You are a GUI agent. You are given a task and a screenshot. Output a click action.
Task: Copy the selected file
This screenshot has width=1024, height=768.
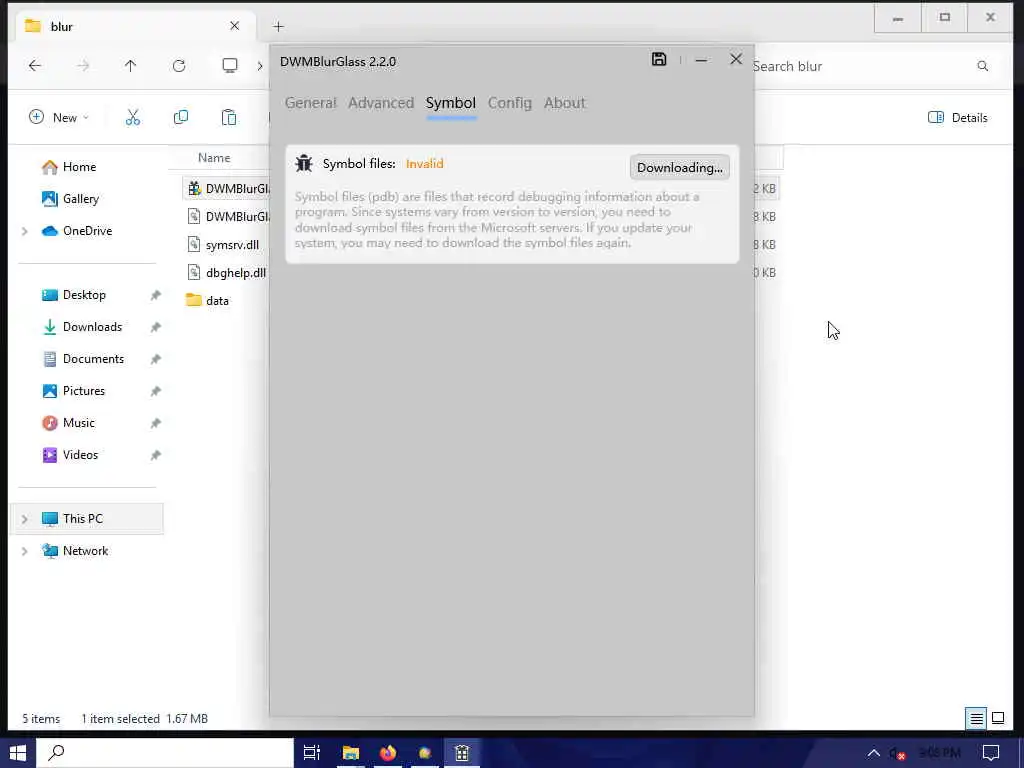click(181, 118)
